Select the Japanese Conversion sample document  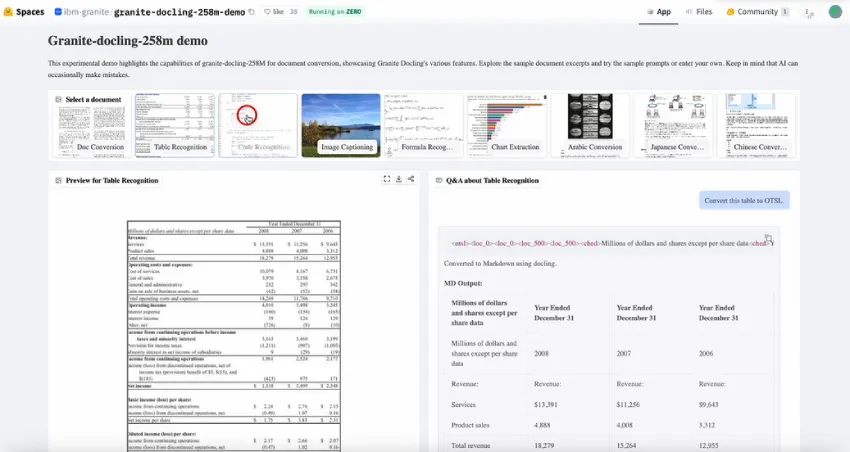[673, 126]
